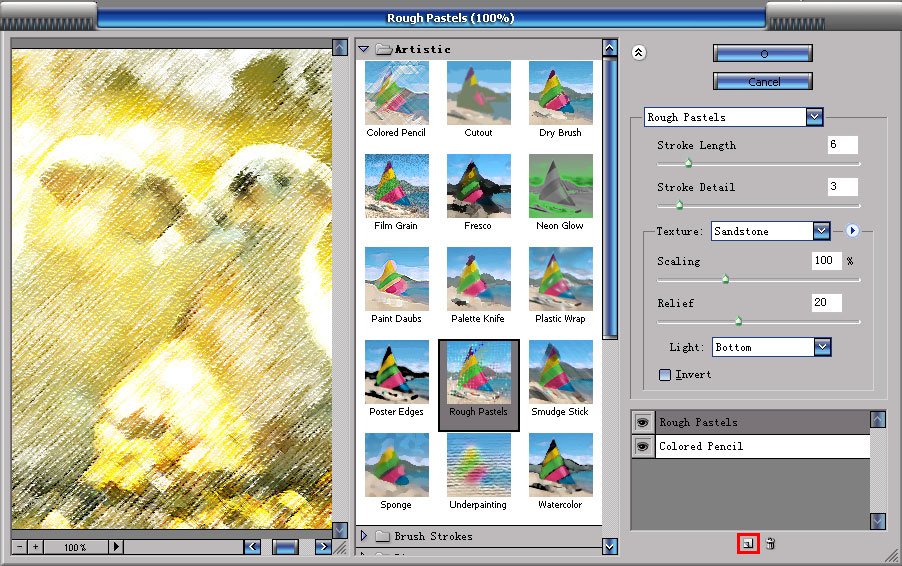Click the delete effect layer trash icon

click(770, 544)
